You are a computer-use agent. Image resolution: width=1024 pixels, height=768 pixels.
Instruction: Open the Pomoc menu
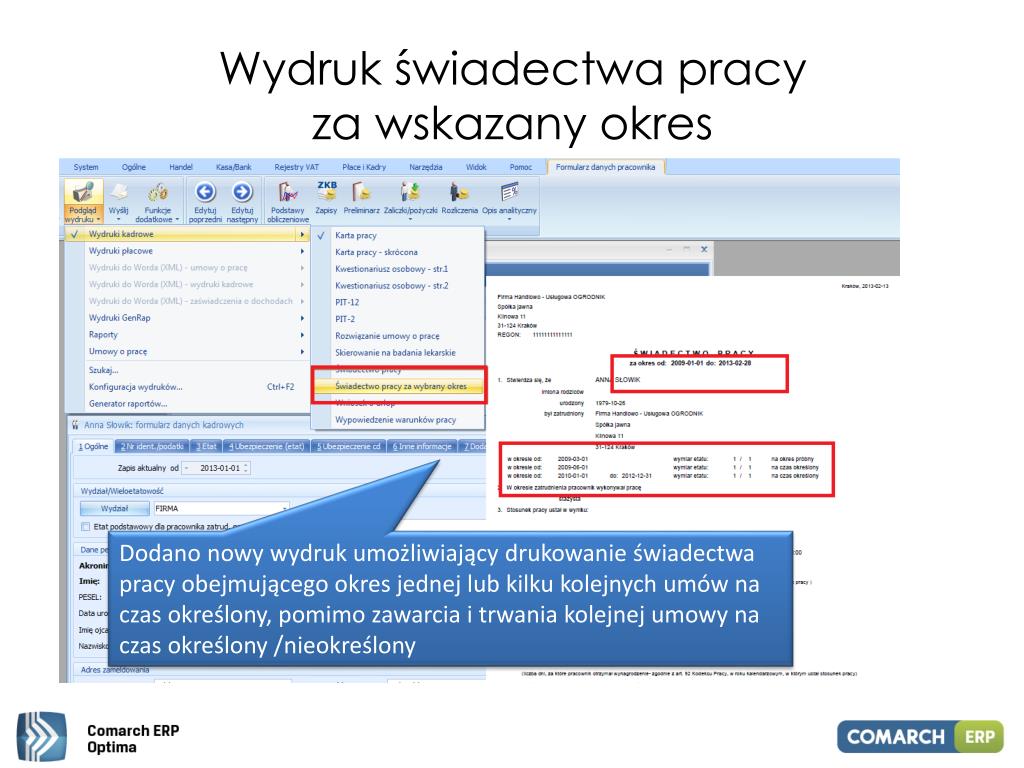[520, 167]
